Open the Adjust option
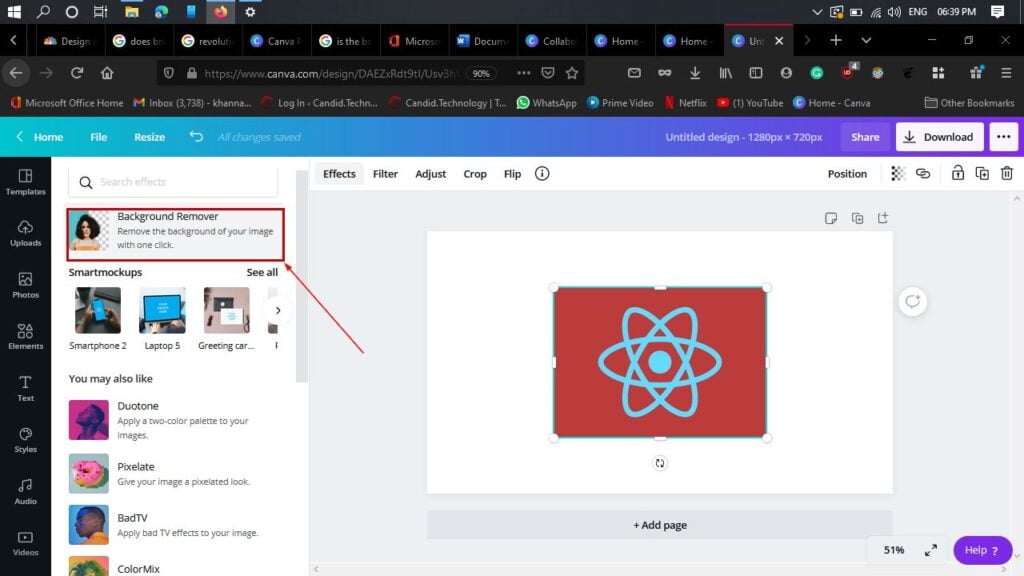 coord(430,174)
